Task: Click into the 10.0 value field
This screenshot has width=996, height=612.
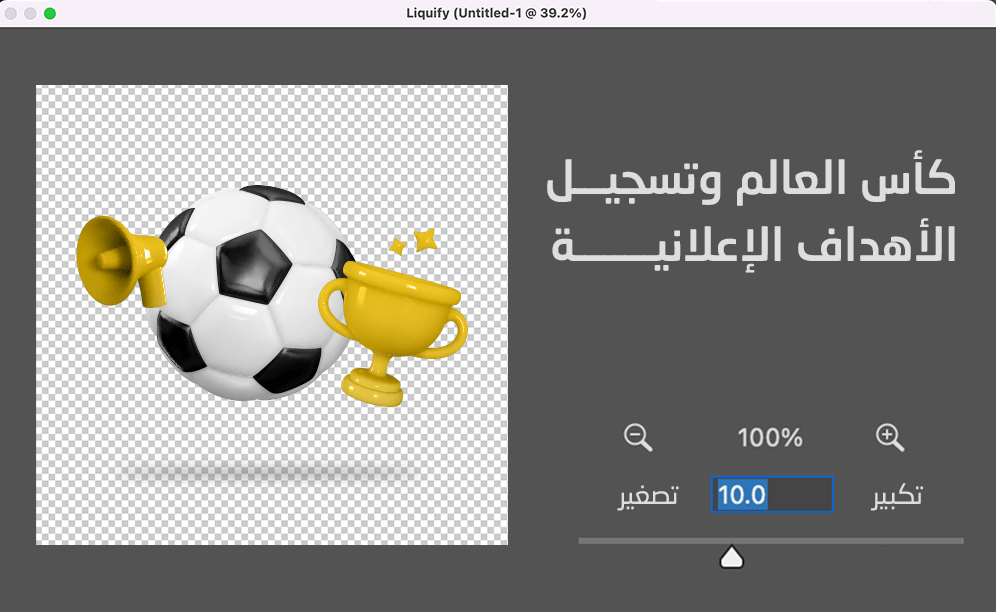Action: tap(772, 494)
